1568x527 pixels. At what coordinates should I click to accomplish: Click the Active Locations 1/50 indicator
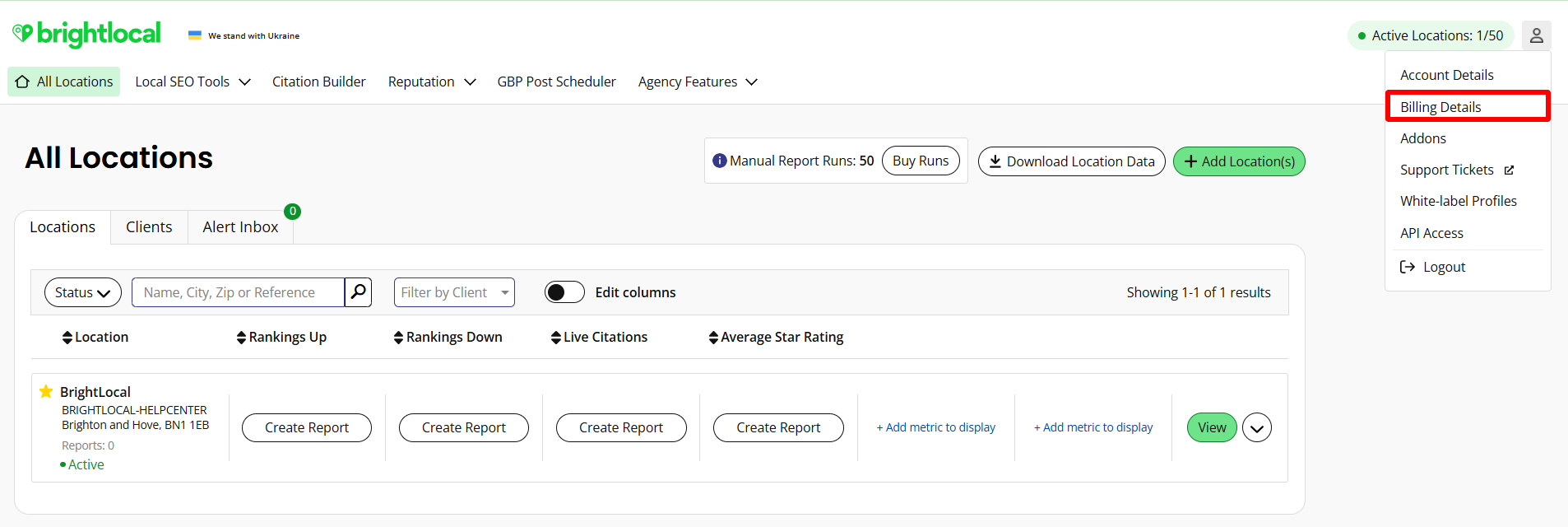(x=1431, y=35)
